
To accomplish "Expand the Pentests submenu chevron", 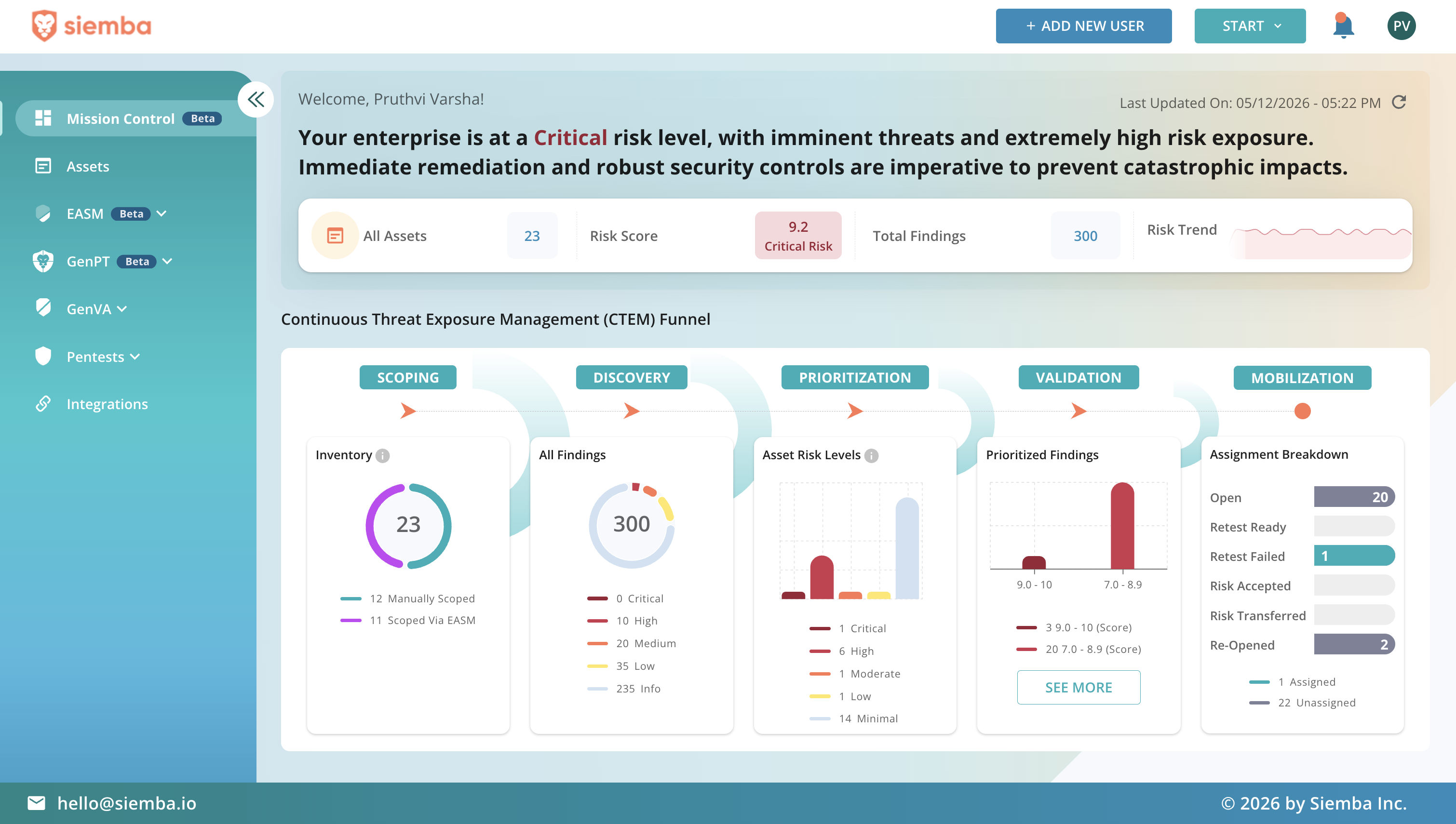I will point(135,357).
